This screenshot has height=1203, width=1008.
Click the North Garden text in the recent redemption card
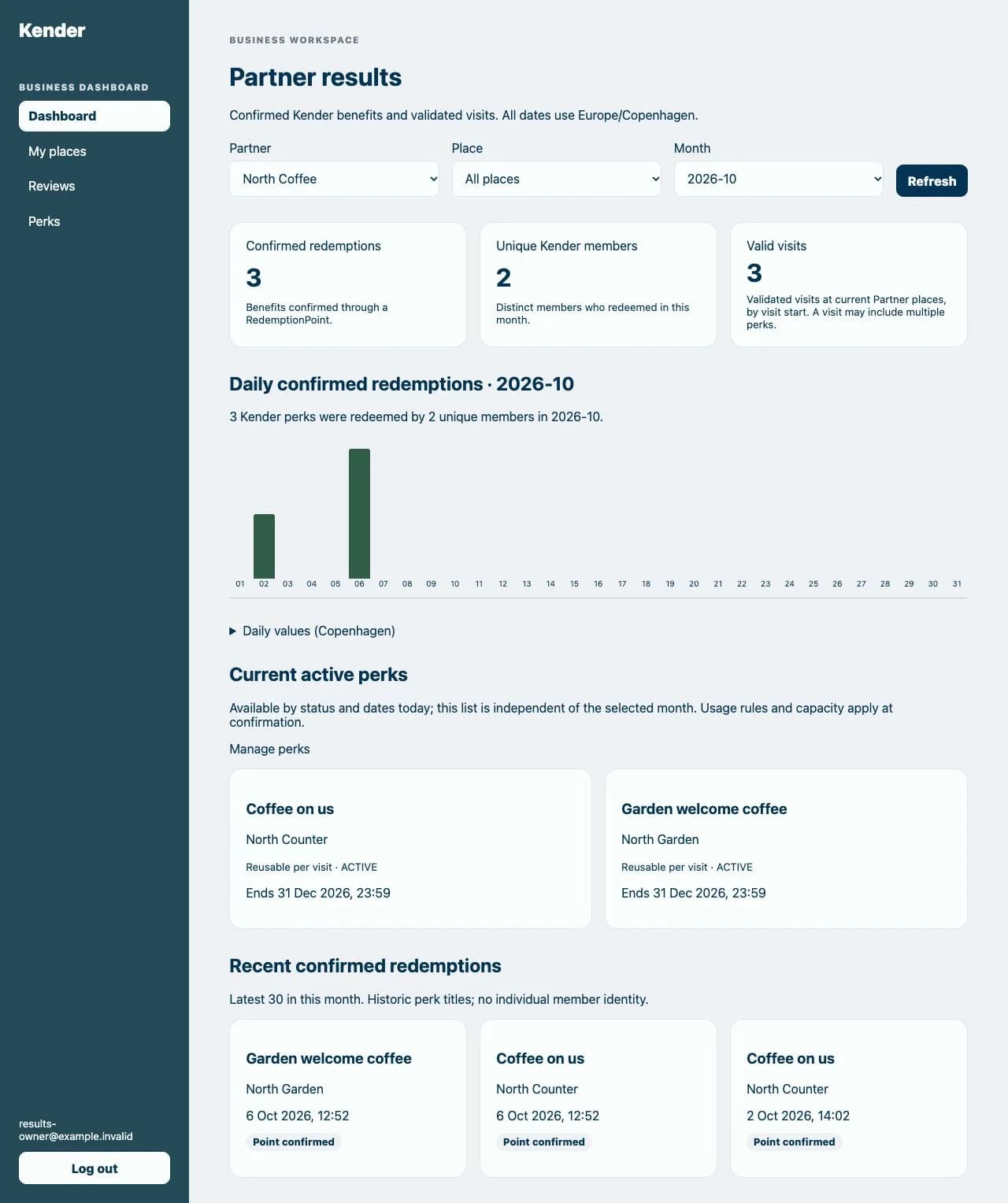(284, 1089)
